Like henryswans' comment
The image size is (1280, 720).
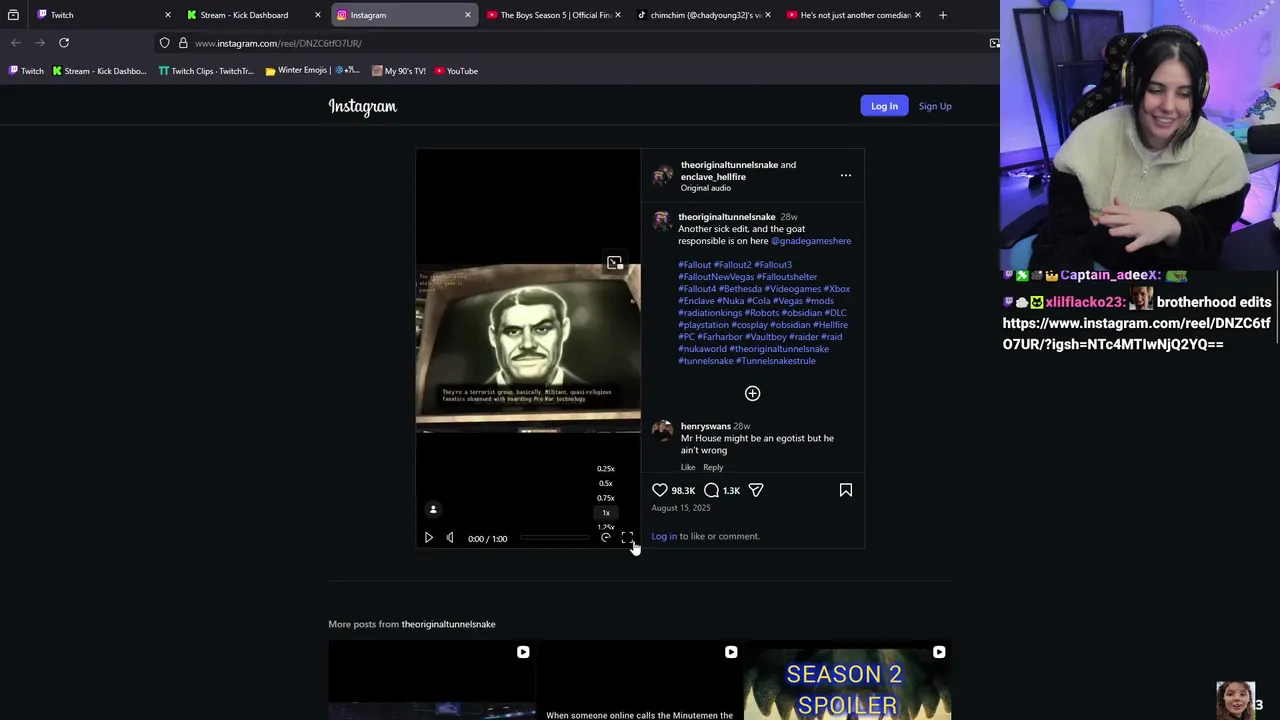pyautogui.click(x=688, y=468)
